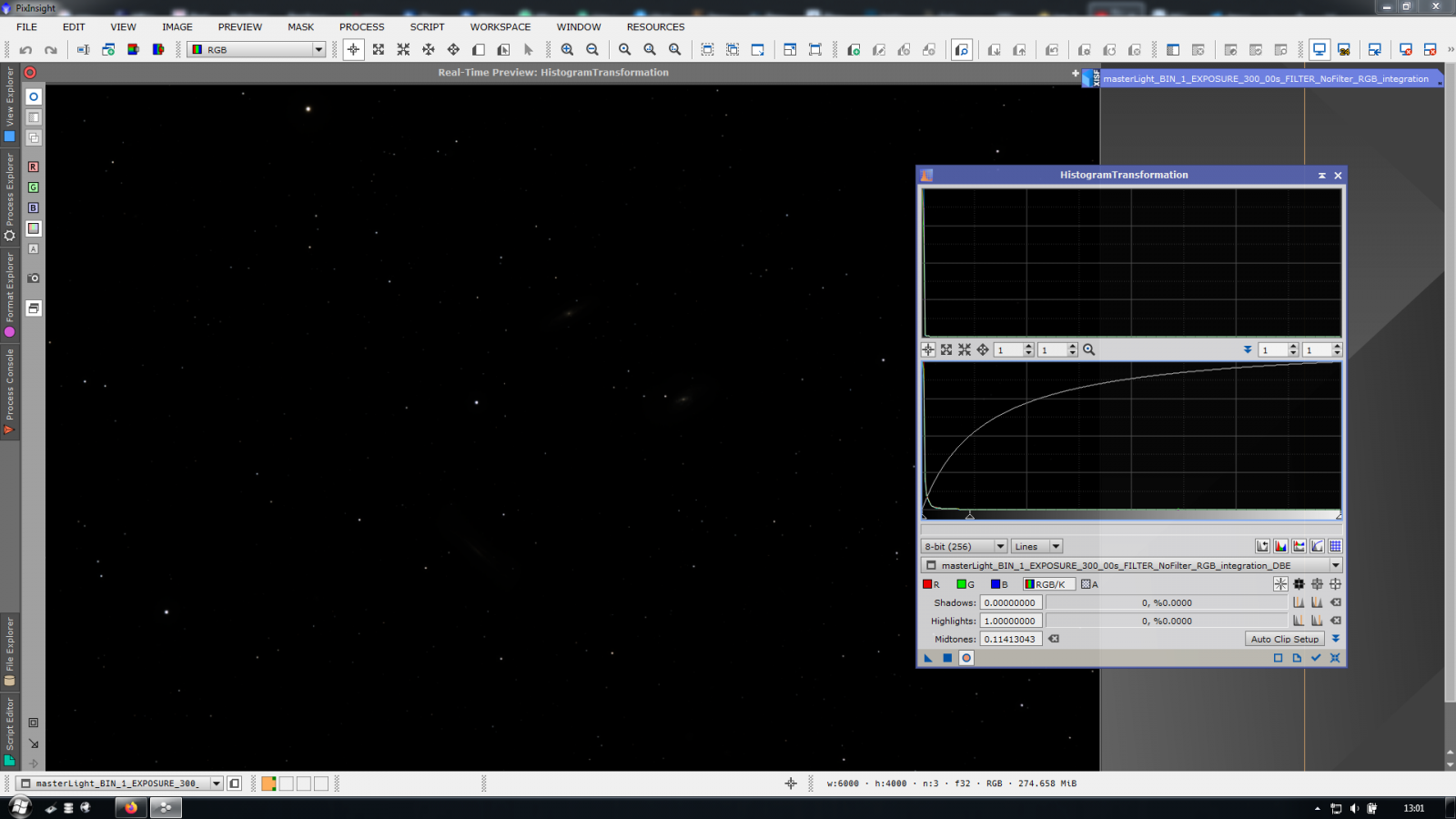Click readout mode crosshair in histogram panel
1456x819 pixels.
(928, 349)
